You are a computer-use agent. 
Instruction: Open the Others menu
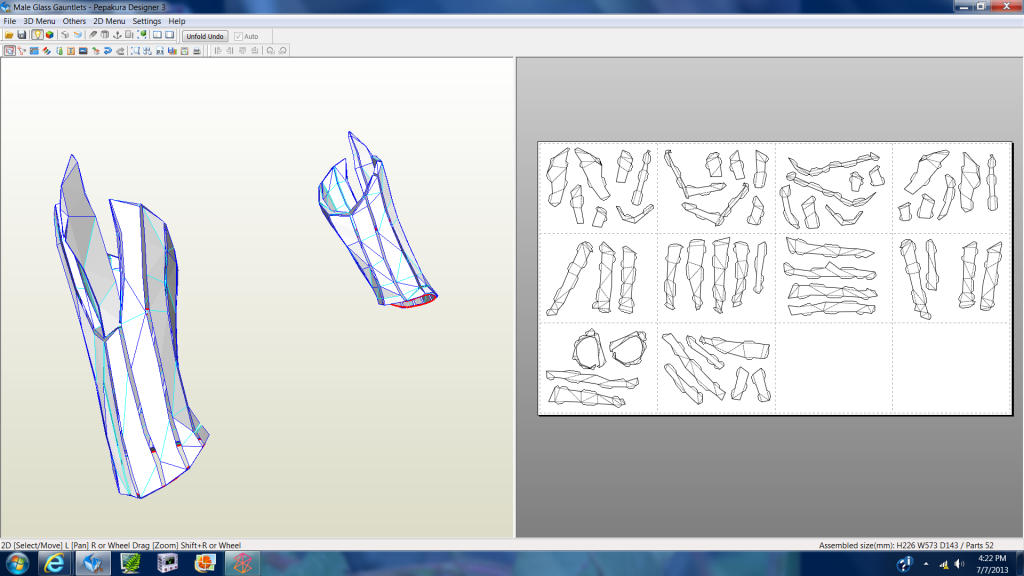(74, 21)
